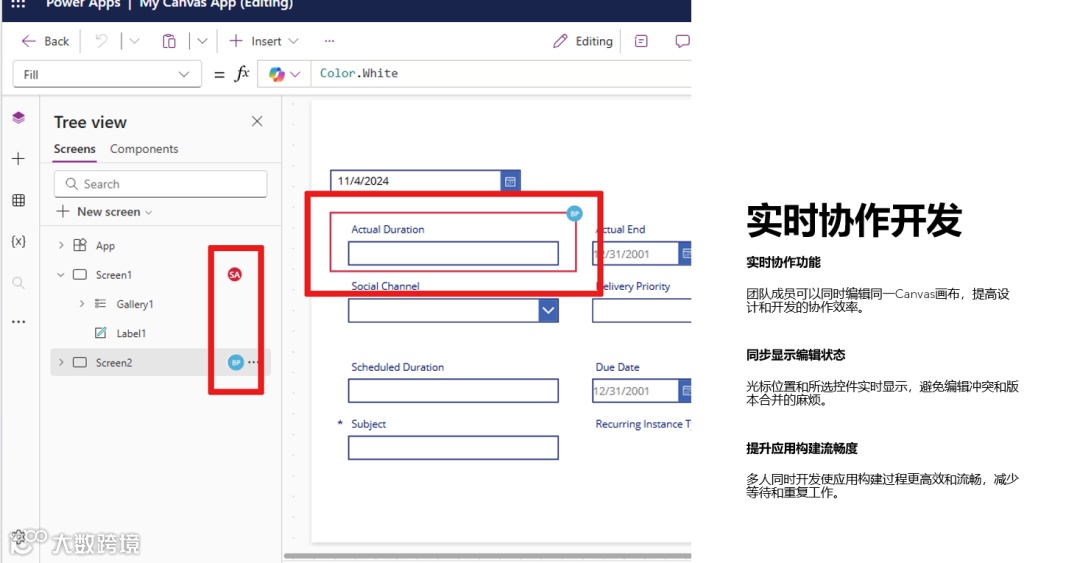Open the undo history dropdown arrow

pyautogui.click(x=134, y=41)
